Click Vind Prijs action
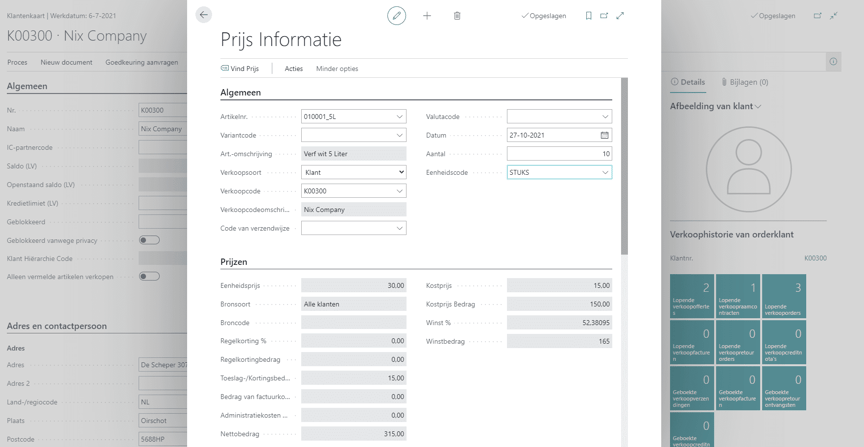This screenshot has height=447, width=864. click(x=240, y=69)
